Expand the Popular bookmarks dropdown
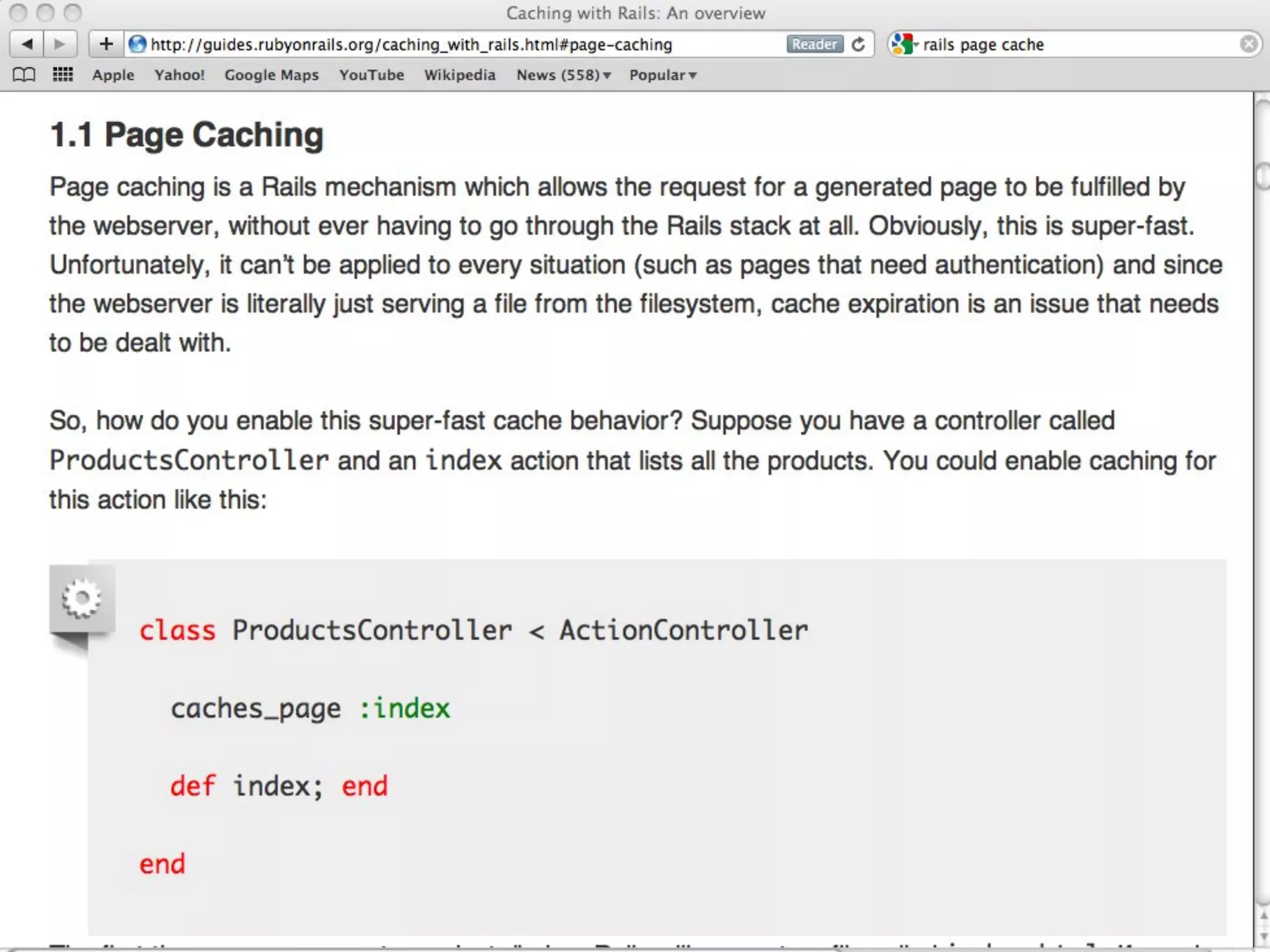Image resolution: width=1270 pixels, height=952 pixels. pyautogui.click(x=662, y=75)
